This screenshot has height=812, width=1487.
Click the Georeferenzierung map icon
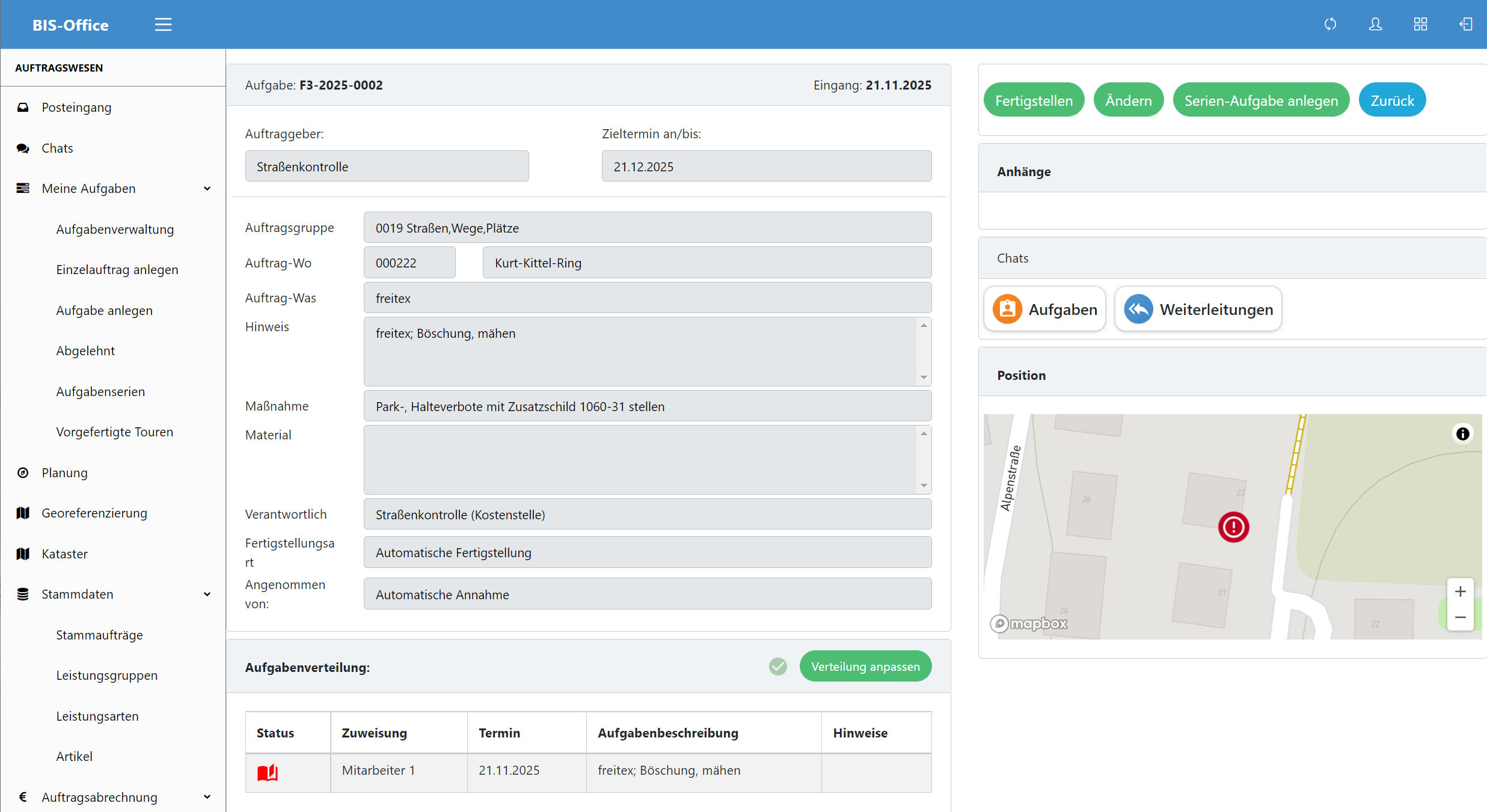point(23,513)
